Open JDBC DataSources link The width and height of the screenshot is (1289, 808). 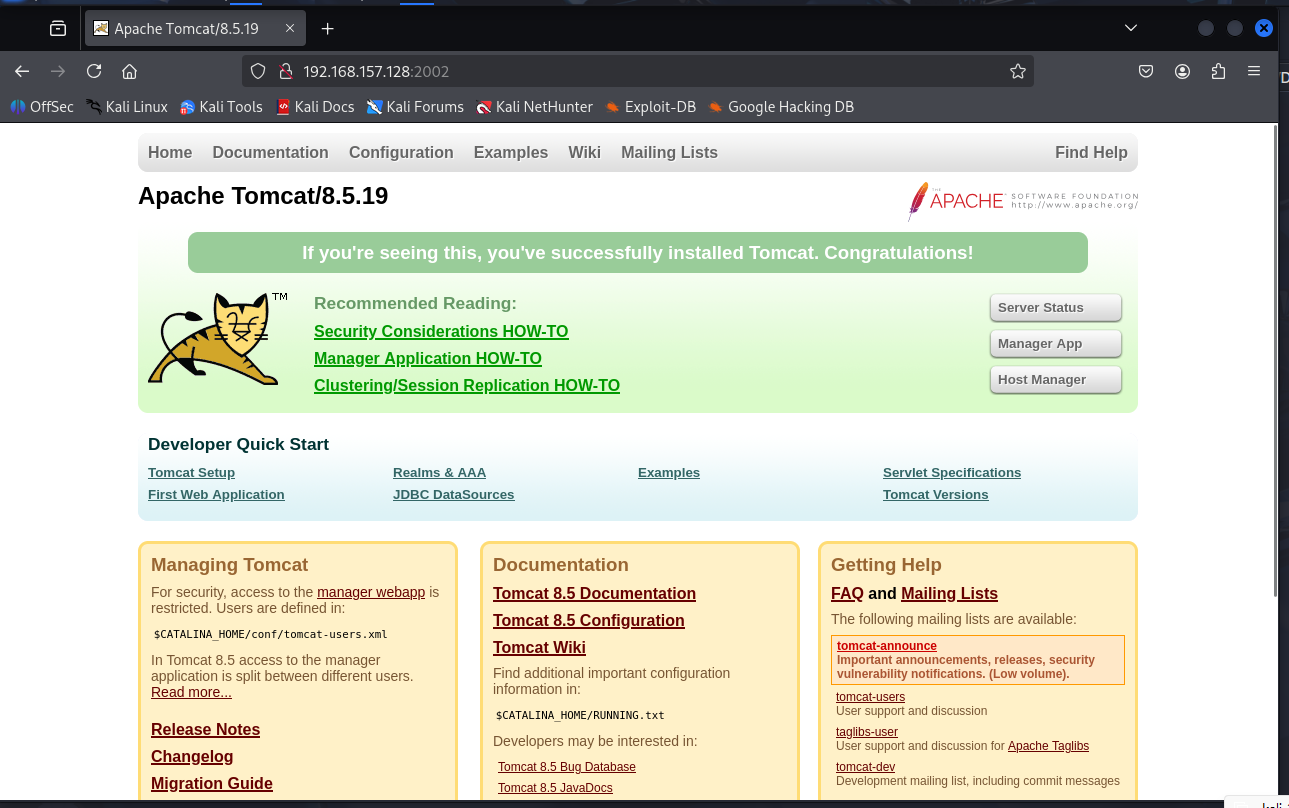pos(453,494)
